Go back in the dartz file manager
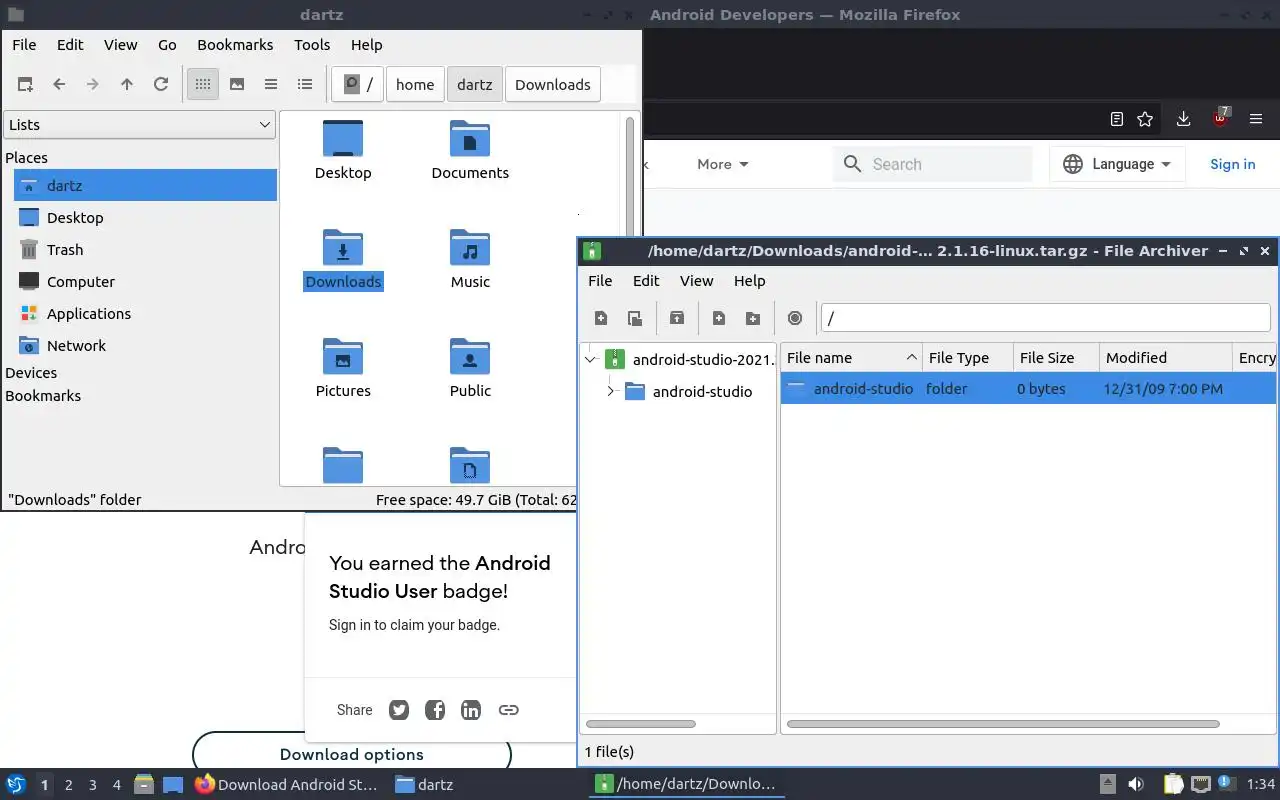 [x=59, y=85]
